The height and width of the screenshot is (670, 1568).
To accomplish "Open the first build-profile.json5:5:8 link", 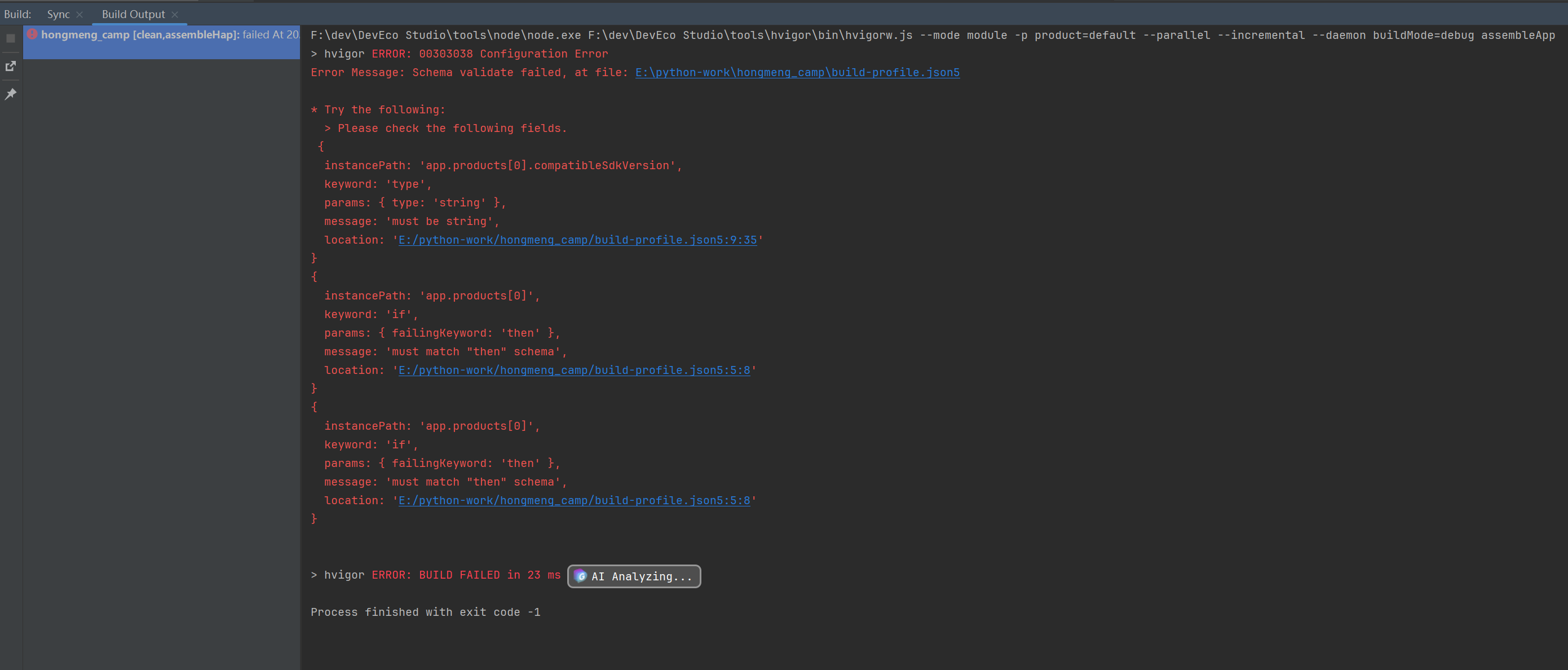I will [x=574, y=371].
